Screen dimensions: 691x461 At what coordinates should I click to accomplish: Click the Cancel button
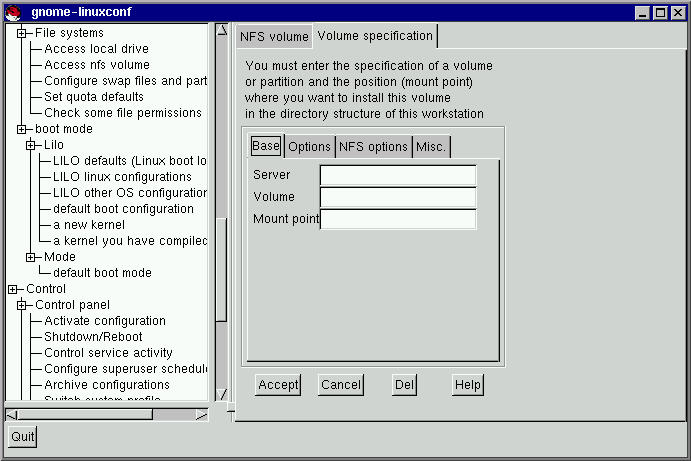(340, 385)
